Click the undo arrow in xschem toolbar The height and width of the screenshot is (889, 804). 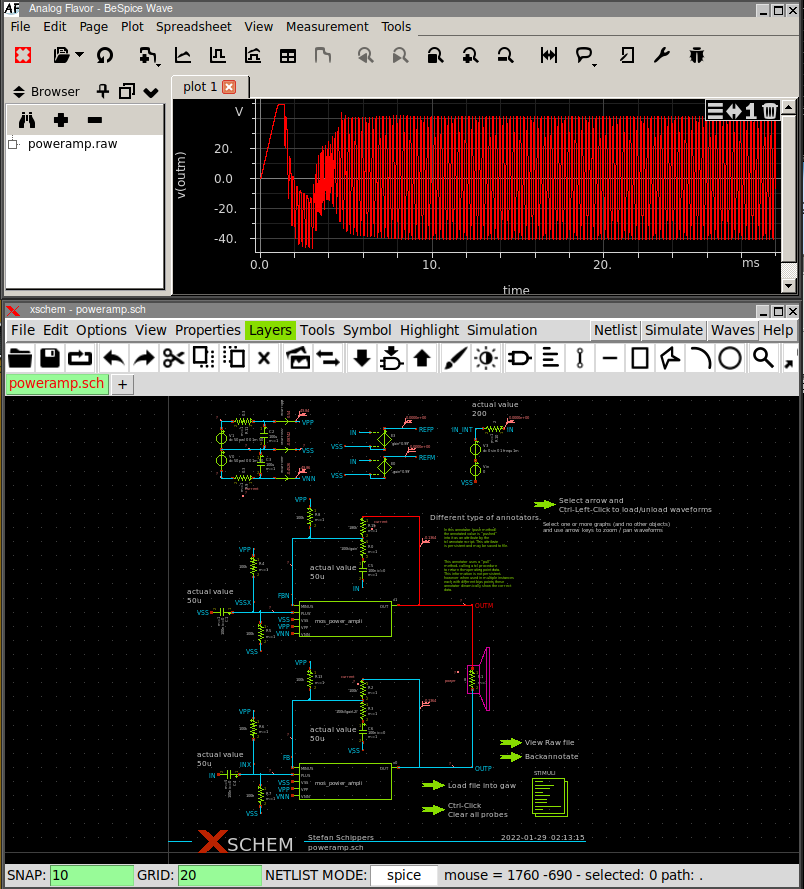point(113,358)
